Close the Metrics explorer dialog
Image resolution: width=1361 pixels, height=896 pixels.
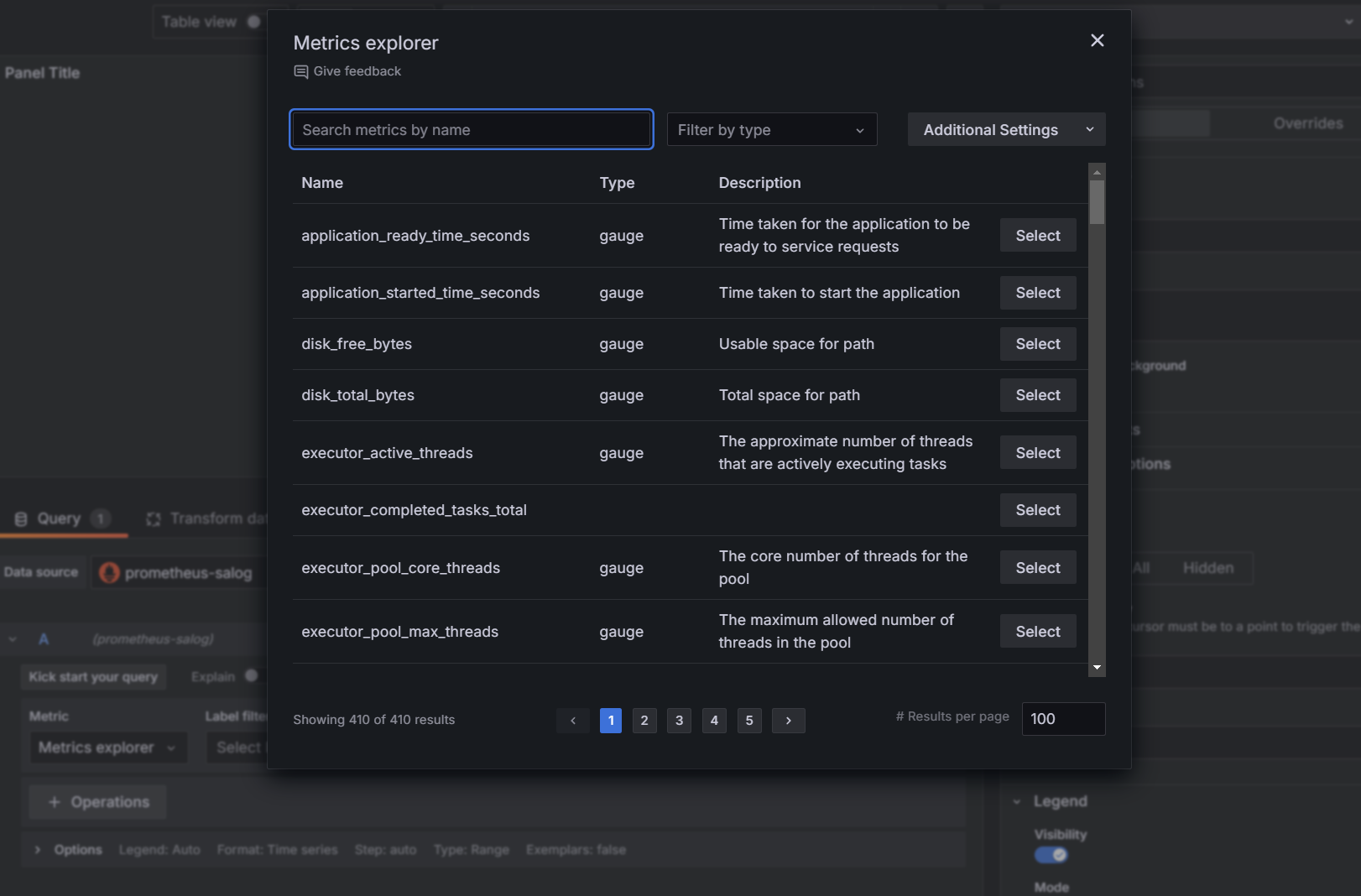pos(1097,40)
